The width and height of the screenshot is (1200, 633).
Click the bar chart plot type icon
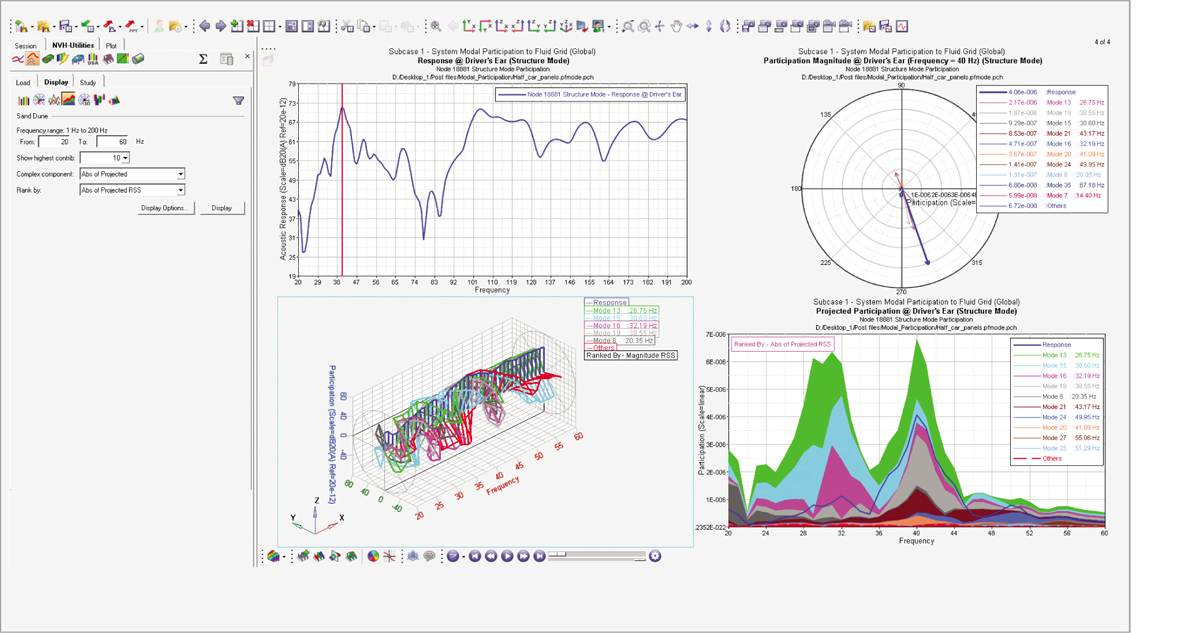tap(24, 100)
